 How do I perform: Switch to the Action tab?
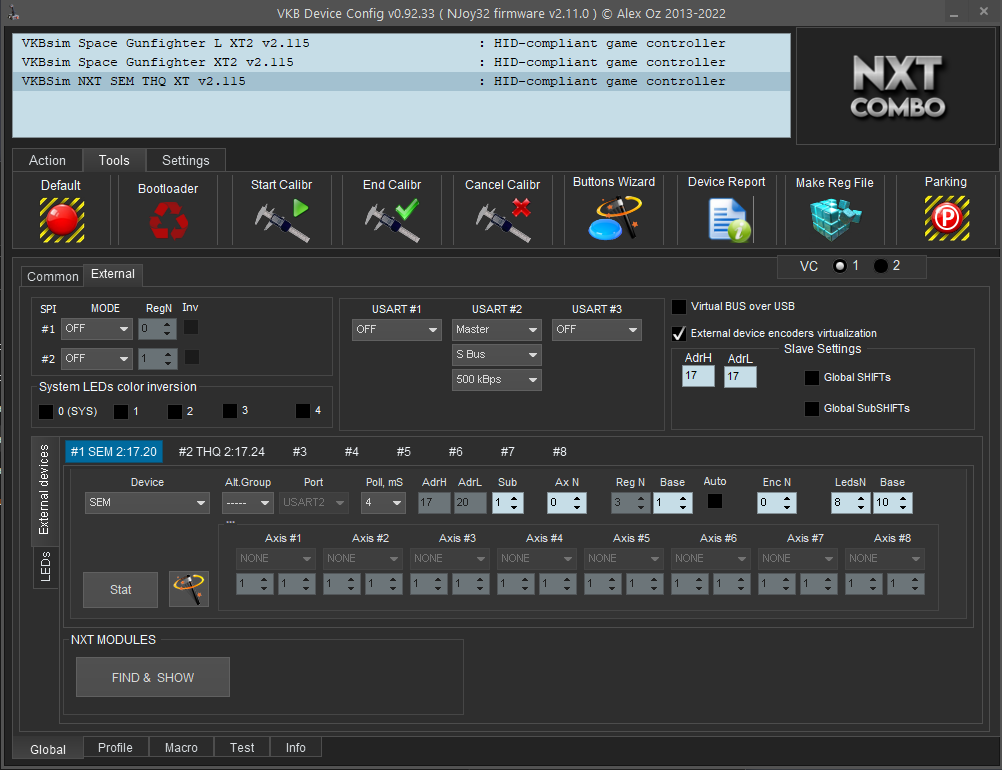coord(47,160)
